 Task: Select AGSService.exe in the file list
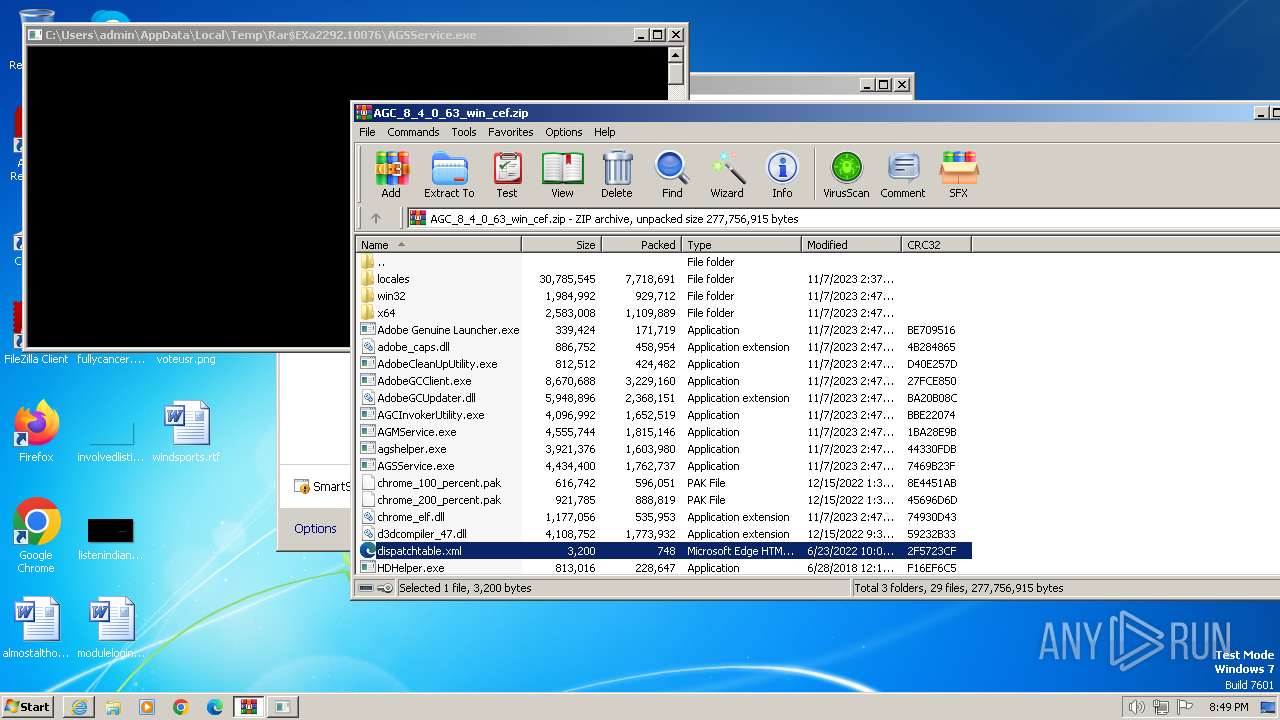(415, 466)
